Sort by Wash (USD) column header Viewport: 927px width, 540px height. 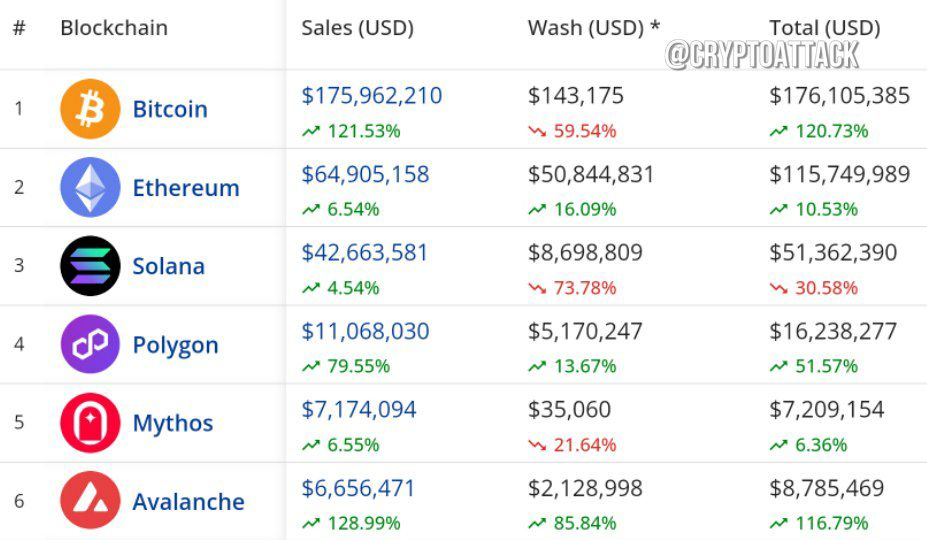594,28
